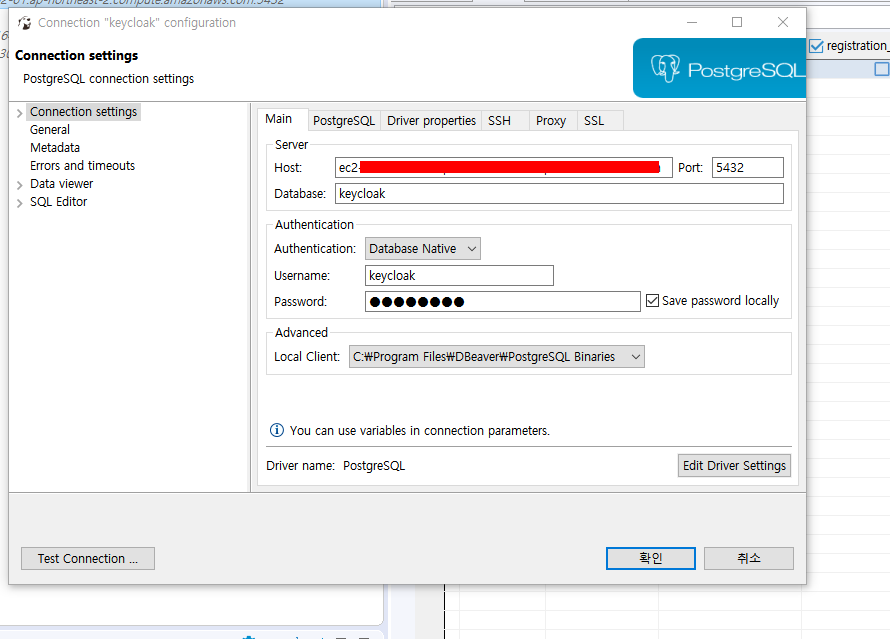The image size is (890, 639).
Task: Open the Proxy tab
Action: [x=551, y=121]
